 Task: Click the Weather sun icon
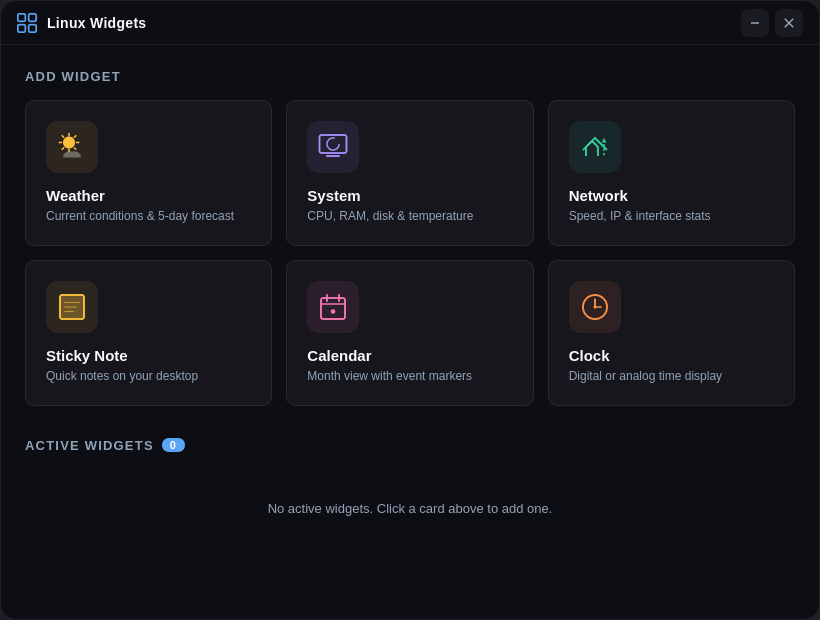tap(72, 147)
